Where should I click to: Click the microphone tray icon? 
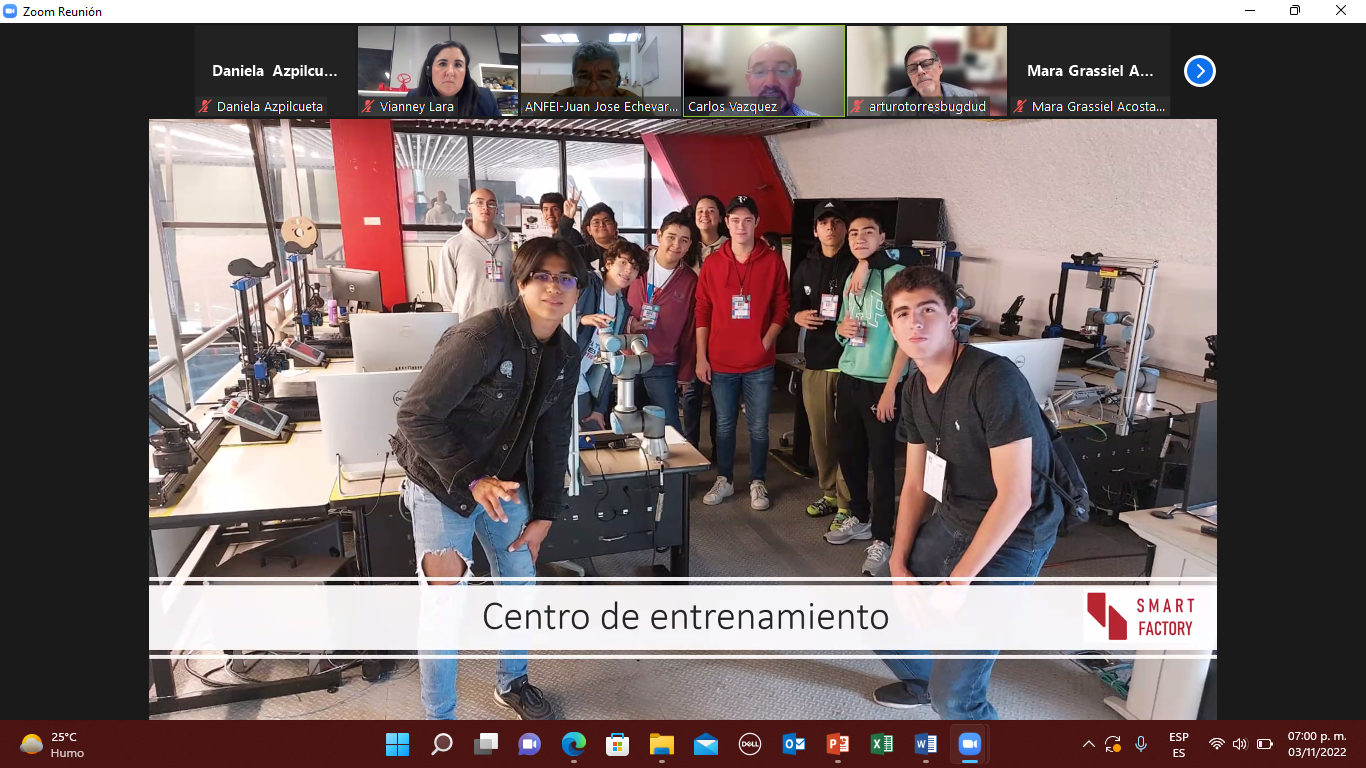[x=1141, y=744]
